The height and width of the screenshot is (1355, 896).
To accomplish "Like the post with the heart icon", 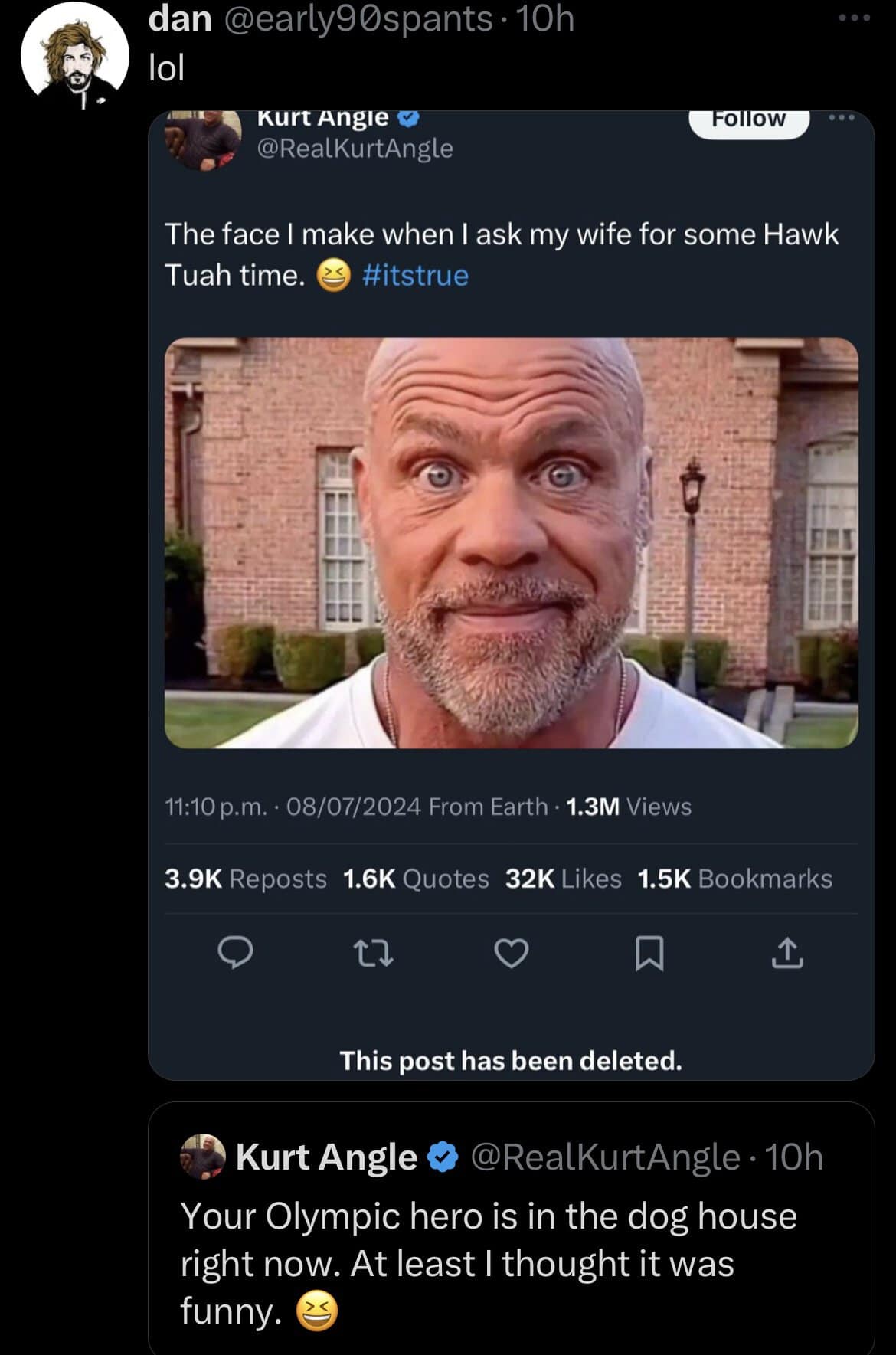I will point(511,953).
